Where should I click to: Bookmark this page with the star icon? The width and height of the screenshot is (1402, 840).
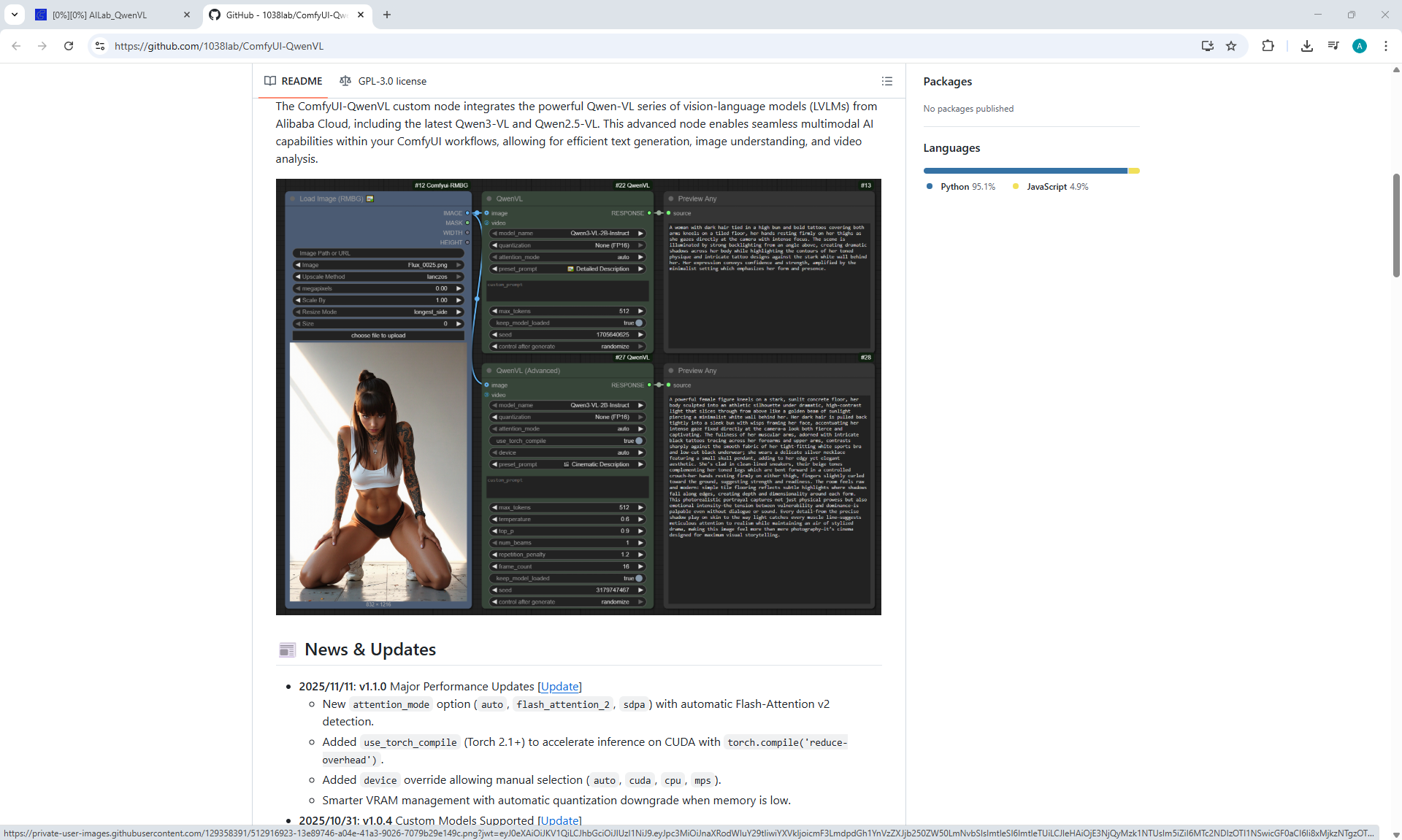tap(1231, 46)
